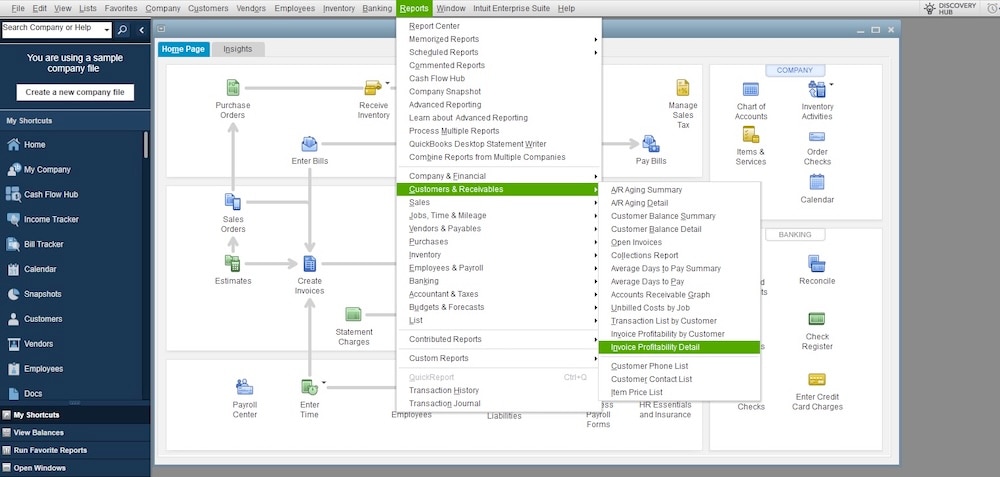Click the Enter Bills icon

point(309,144)
